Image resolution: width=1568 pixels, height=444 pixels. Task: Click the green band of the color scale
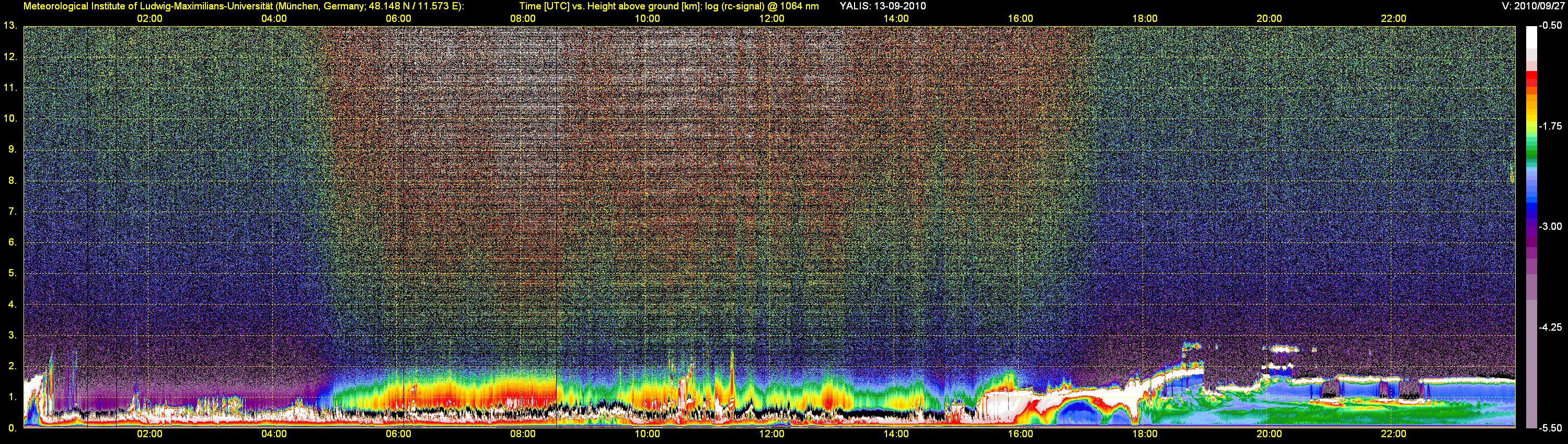pos(1531,153)
